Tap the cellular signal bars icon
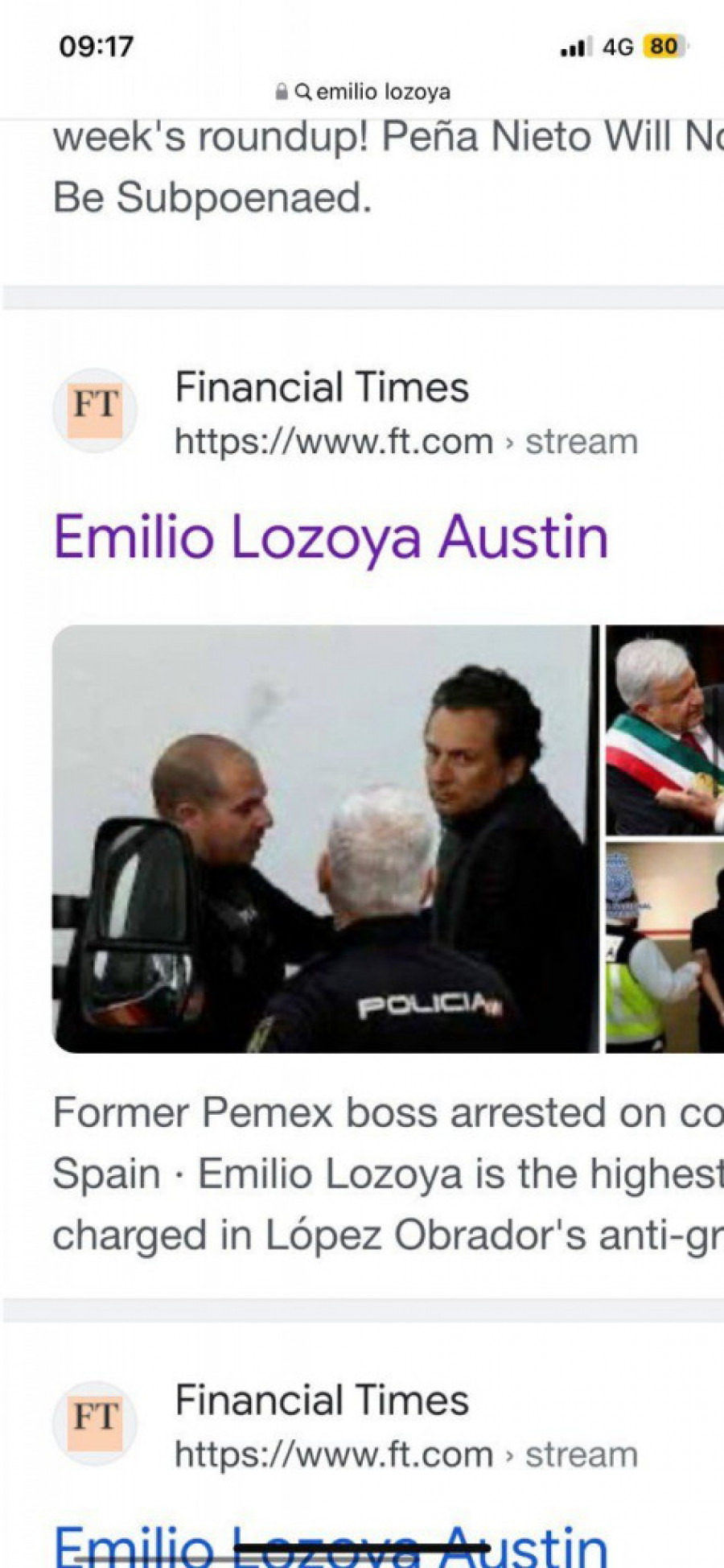This screenshot has height=1568, width=724. pyautogui.click(x=574, y=47)
